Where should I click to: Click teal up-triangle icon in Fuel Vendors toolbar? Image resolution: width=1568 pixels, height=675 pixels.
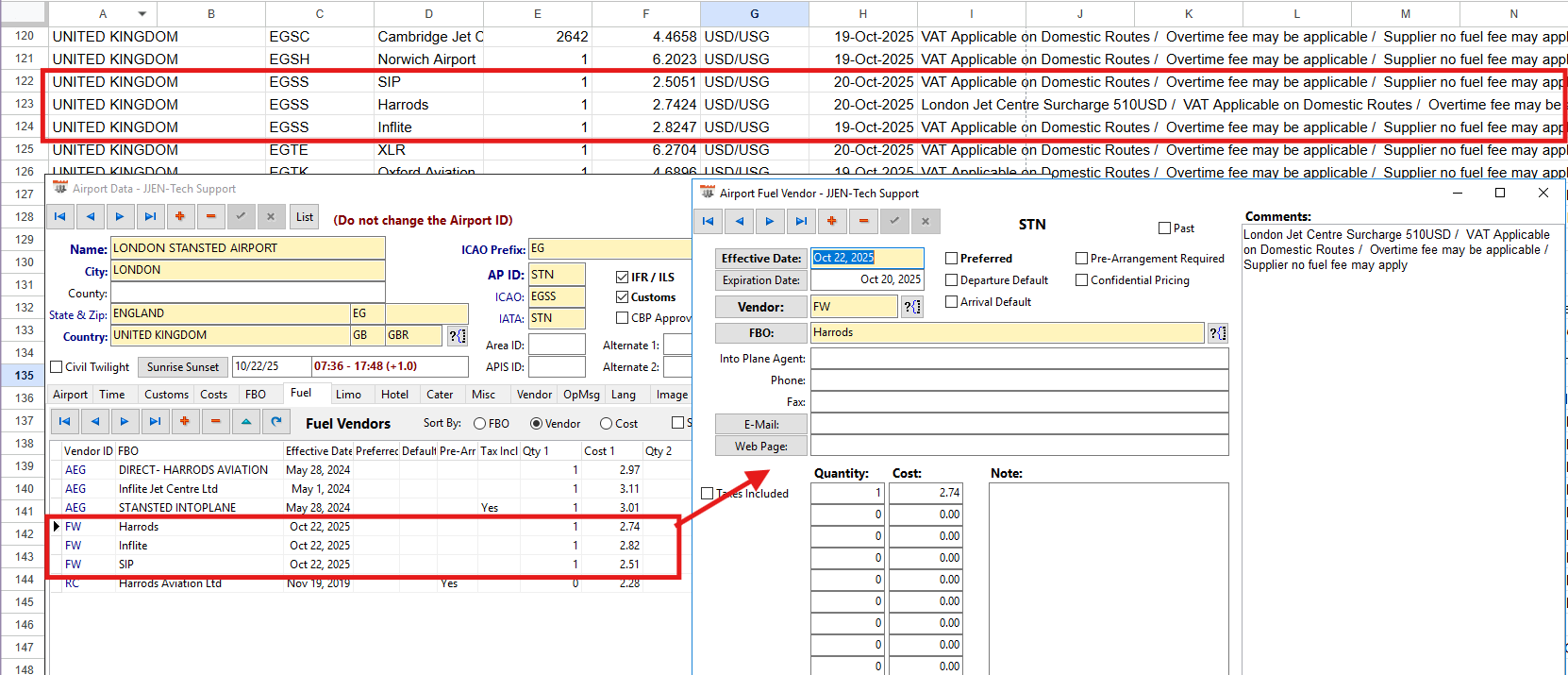[246, 422]
